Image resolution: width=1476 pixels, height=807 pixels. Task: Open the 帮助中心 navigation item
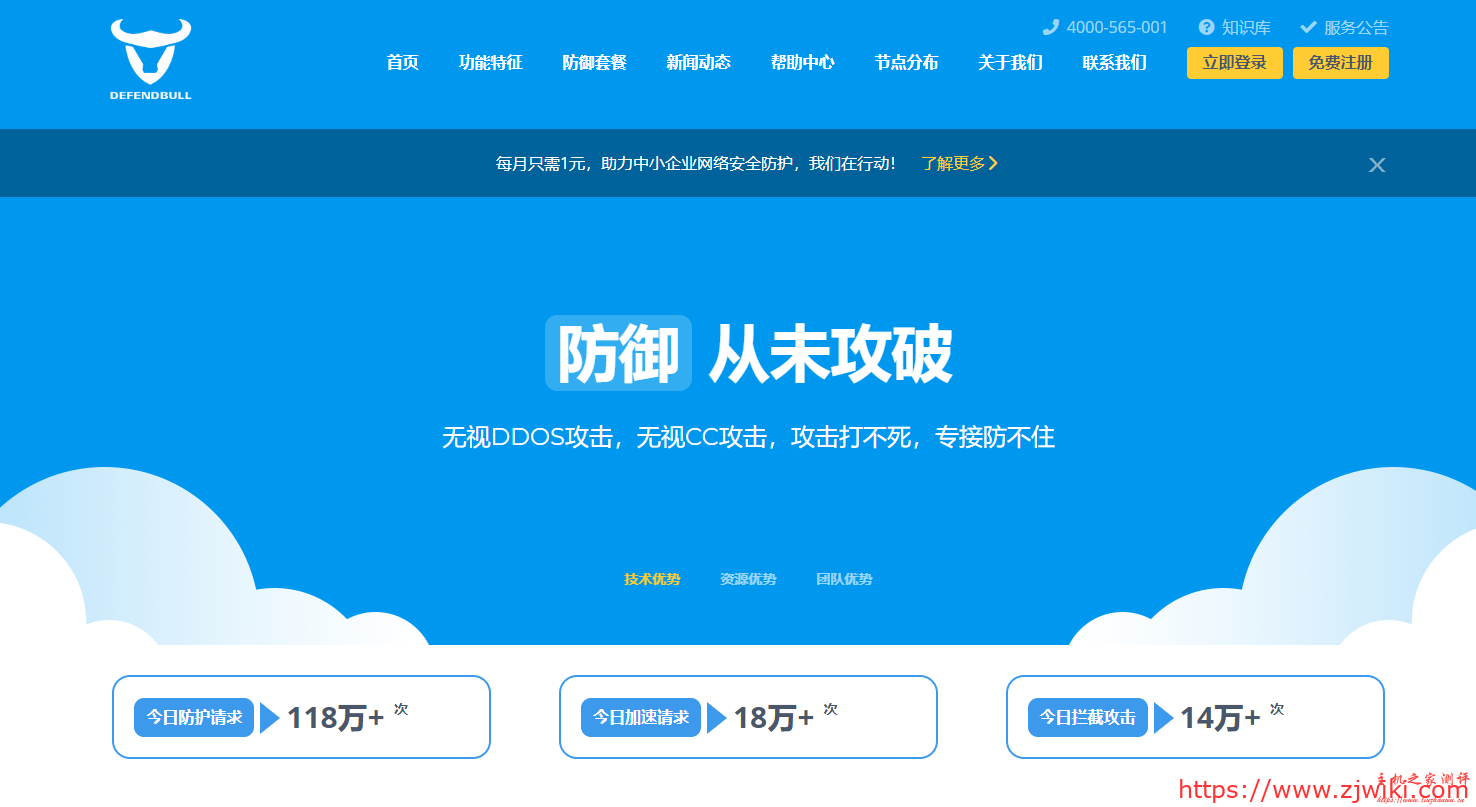pyautogui.click(x=802, y=62)
